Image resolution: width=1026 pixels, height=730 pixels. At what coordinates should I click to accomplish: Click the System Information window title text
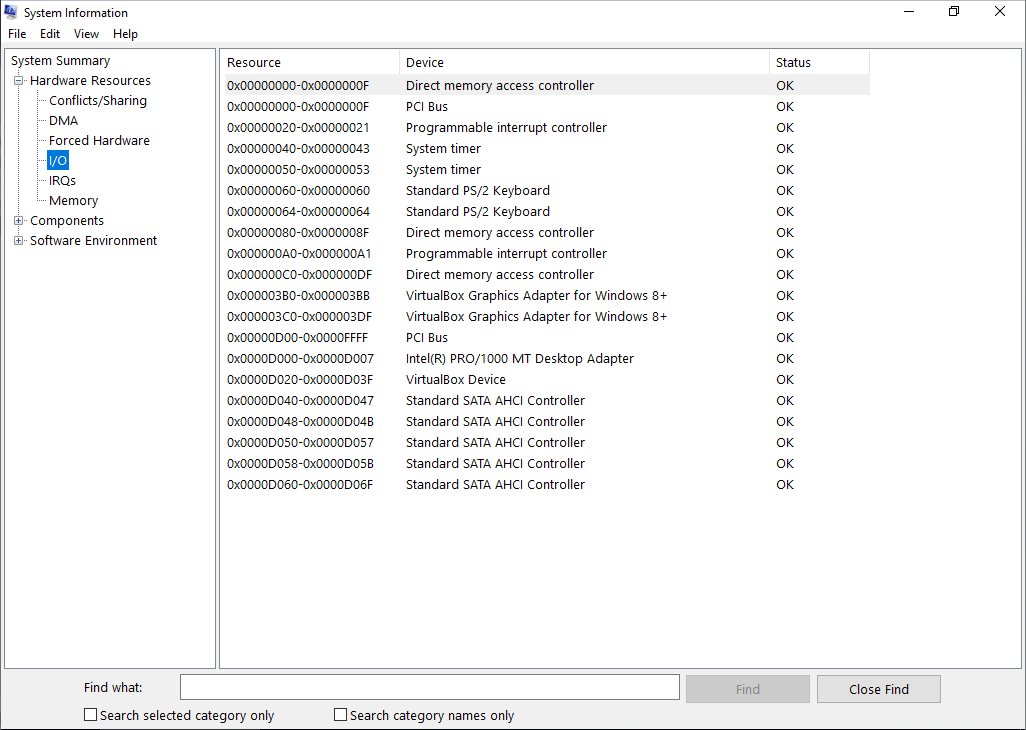(76, 12)
